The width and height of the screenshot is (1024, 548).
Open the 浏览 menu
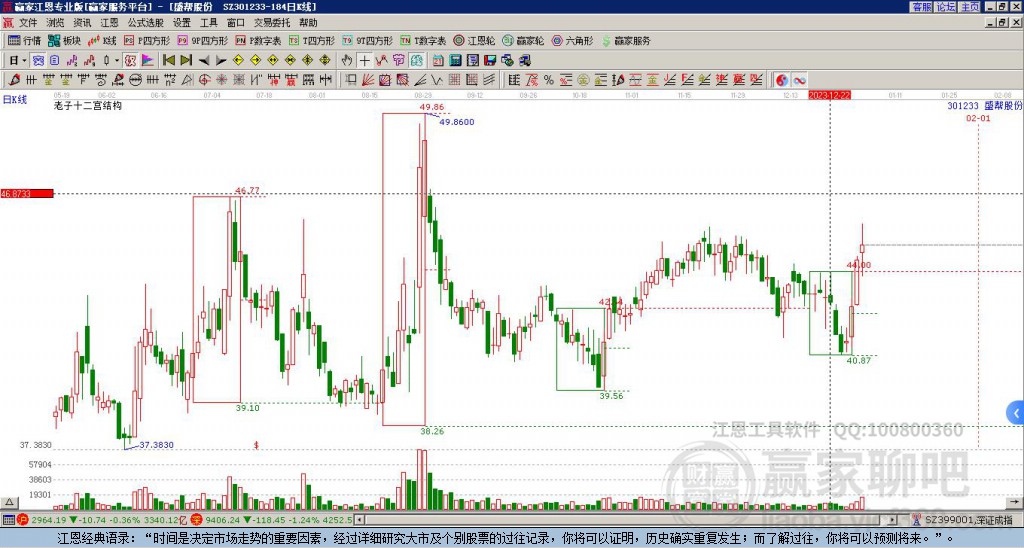(56, 23)
